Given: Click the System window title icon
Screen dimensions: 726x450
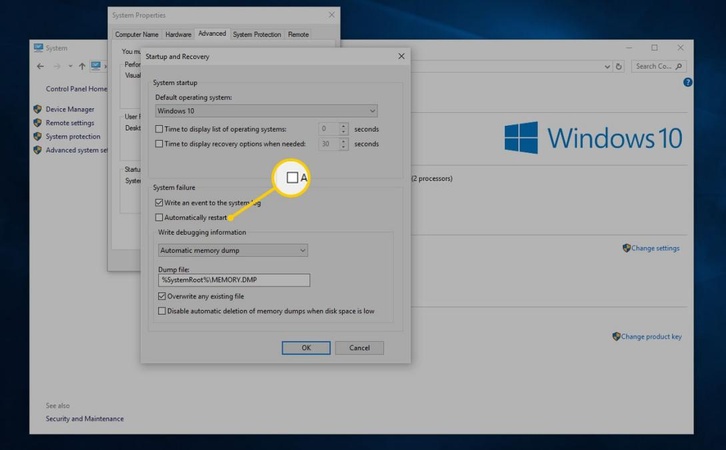Looking at the screenshot, I should [x=38, y=48].
